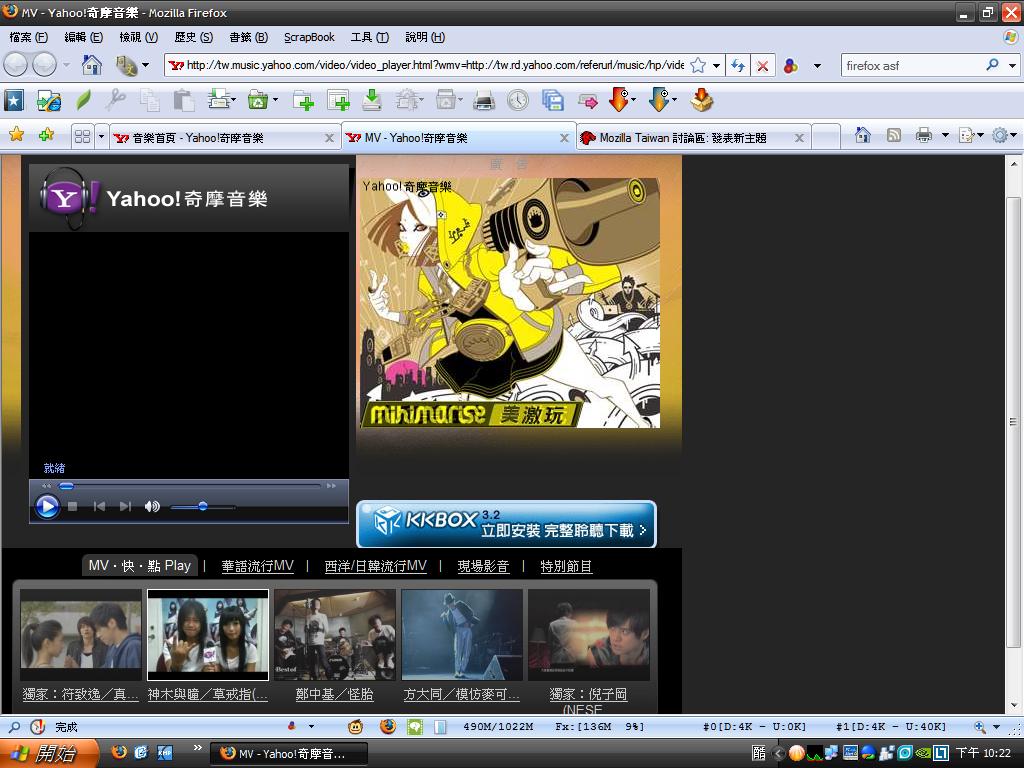The image size is (1024, 768).
Task: Open the ScrapBook menu
Action: tap(309, 37)
